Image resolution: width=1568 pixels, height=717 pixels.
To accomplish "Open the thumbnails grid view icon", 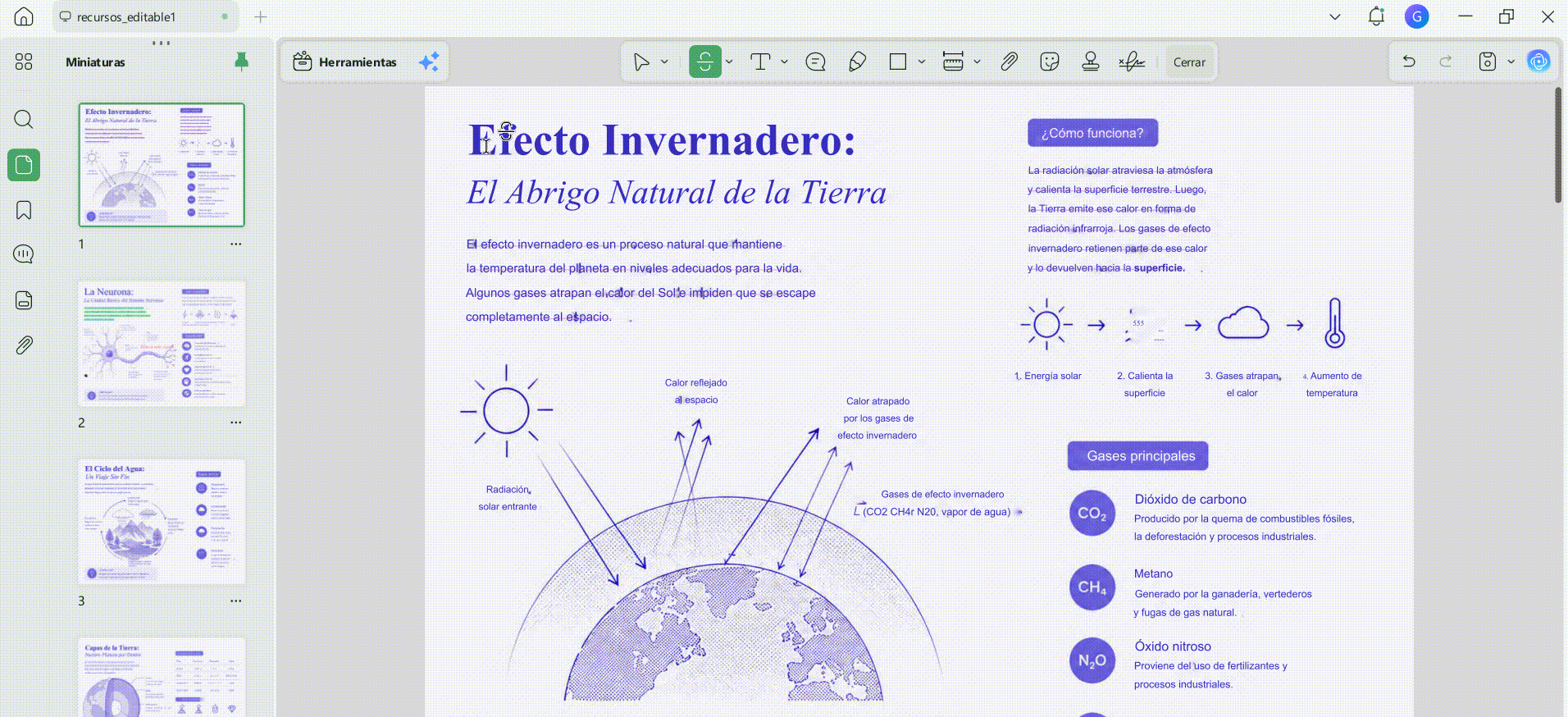I will [24, 62].
